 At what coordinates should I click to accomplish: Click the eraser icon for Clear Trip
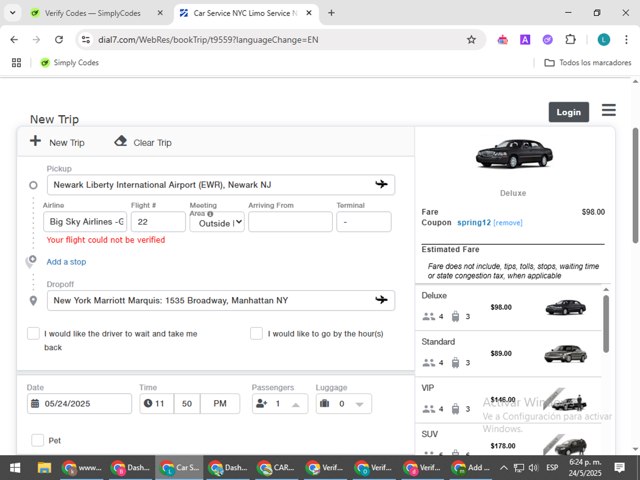click(x=120, y=141)
